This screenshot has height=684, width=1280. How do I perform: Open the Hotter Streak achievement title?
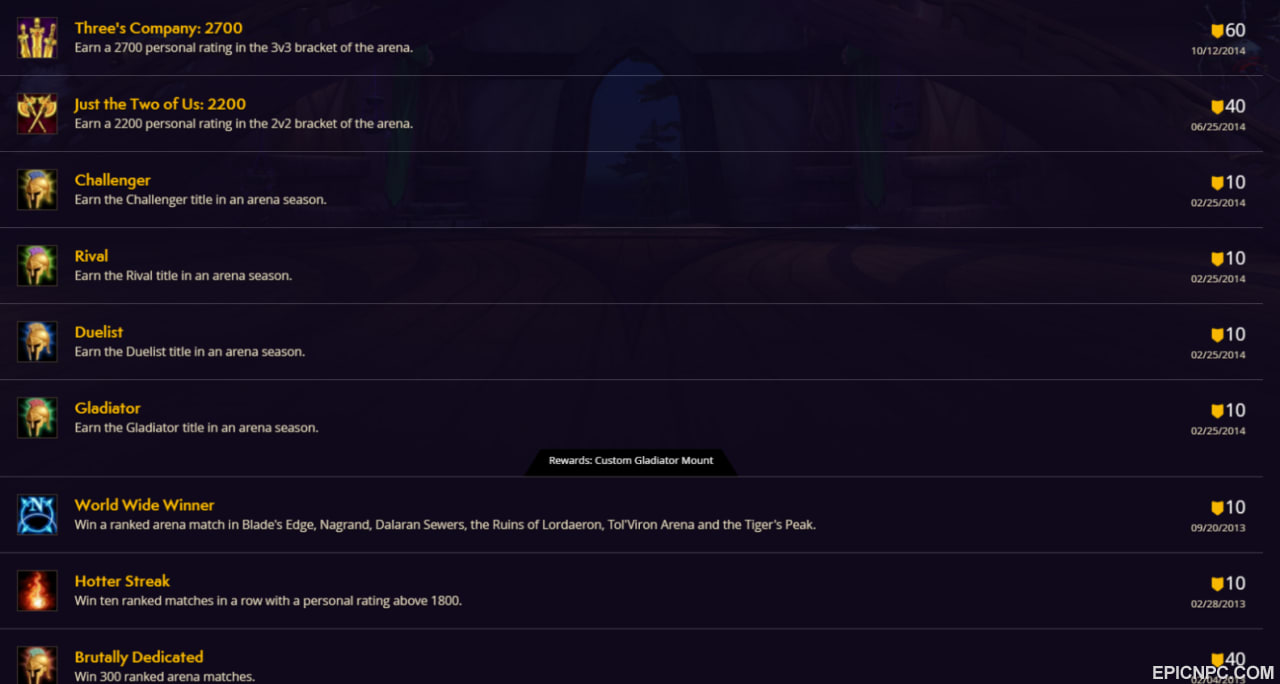point(122,581)
